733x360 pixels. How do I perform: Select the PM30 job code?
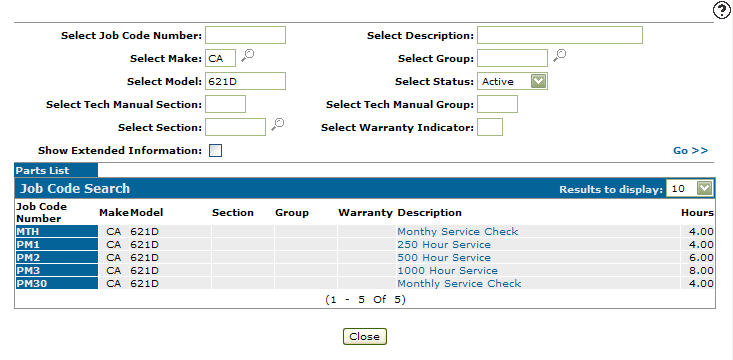pos(57,283)
